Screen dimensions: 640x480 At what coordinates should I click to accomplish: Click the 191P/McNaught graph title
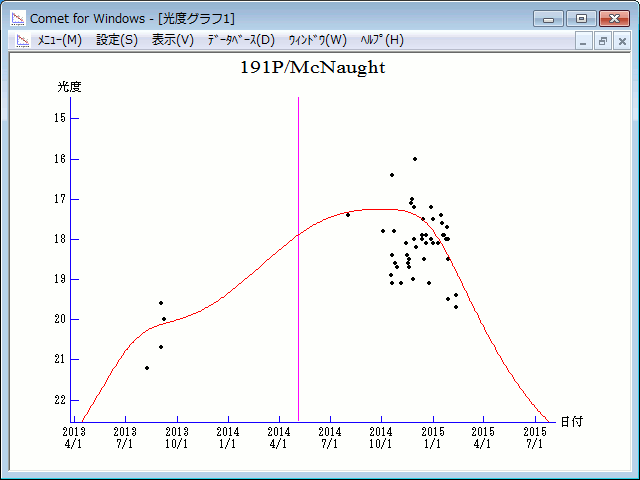point(312,68)
